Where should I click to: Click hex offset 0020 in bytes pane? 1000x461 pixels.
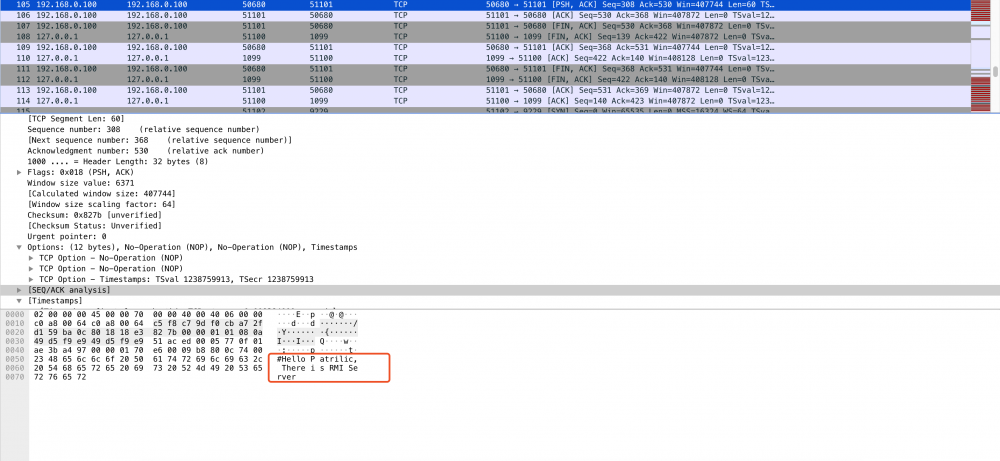13,332
